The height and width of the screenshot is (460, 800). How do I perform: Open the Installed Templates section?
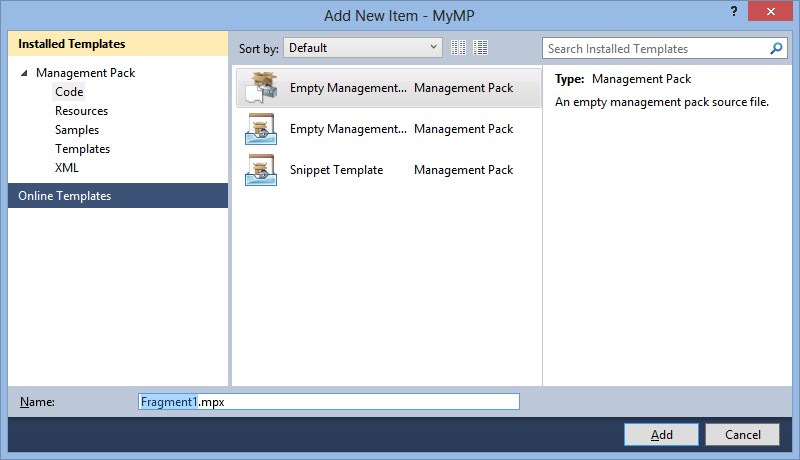pos(118,44)
